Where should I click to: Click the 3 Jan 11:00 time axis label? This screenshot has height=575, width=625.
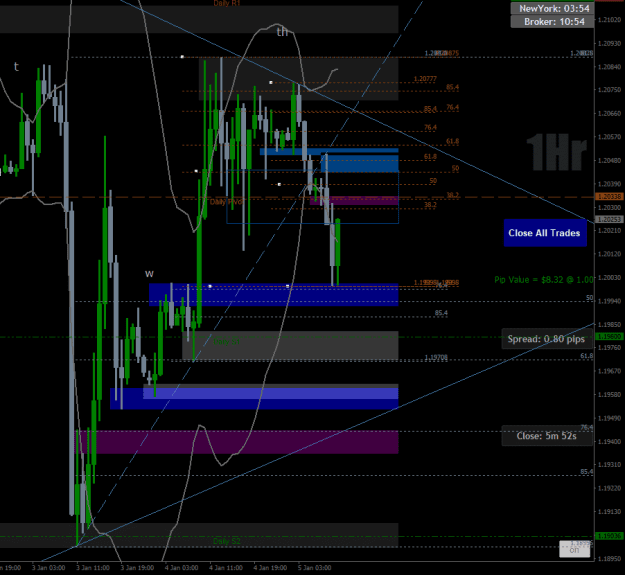(x=93, y=568)
